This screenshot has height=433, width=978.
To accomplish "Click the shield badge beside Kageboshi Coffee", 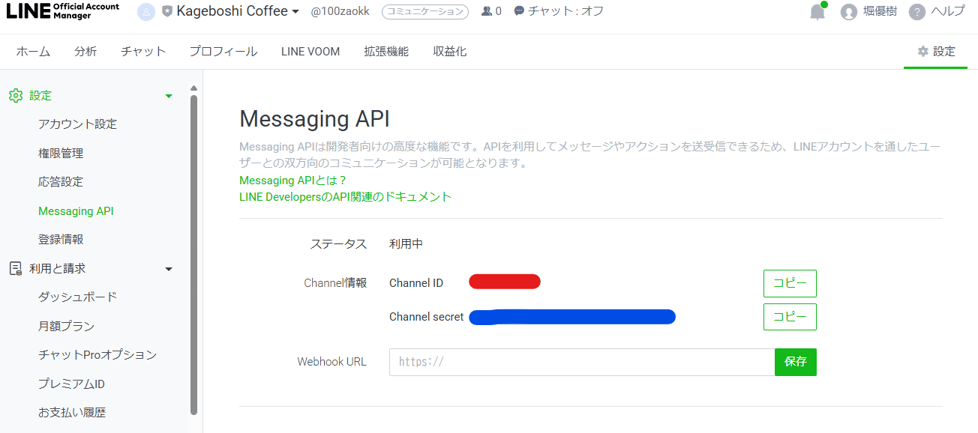I will coord(167,11).
